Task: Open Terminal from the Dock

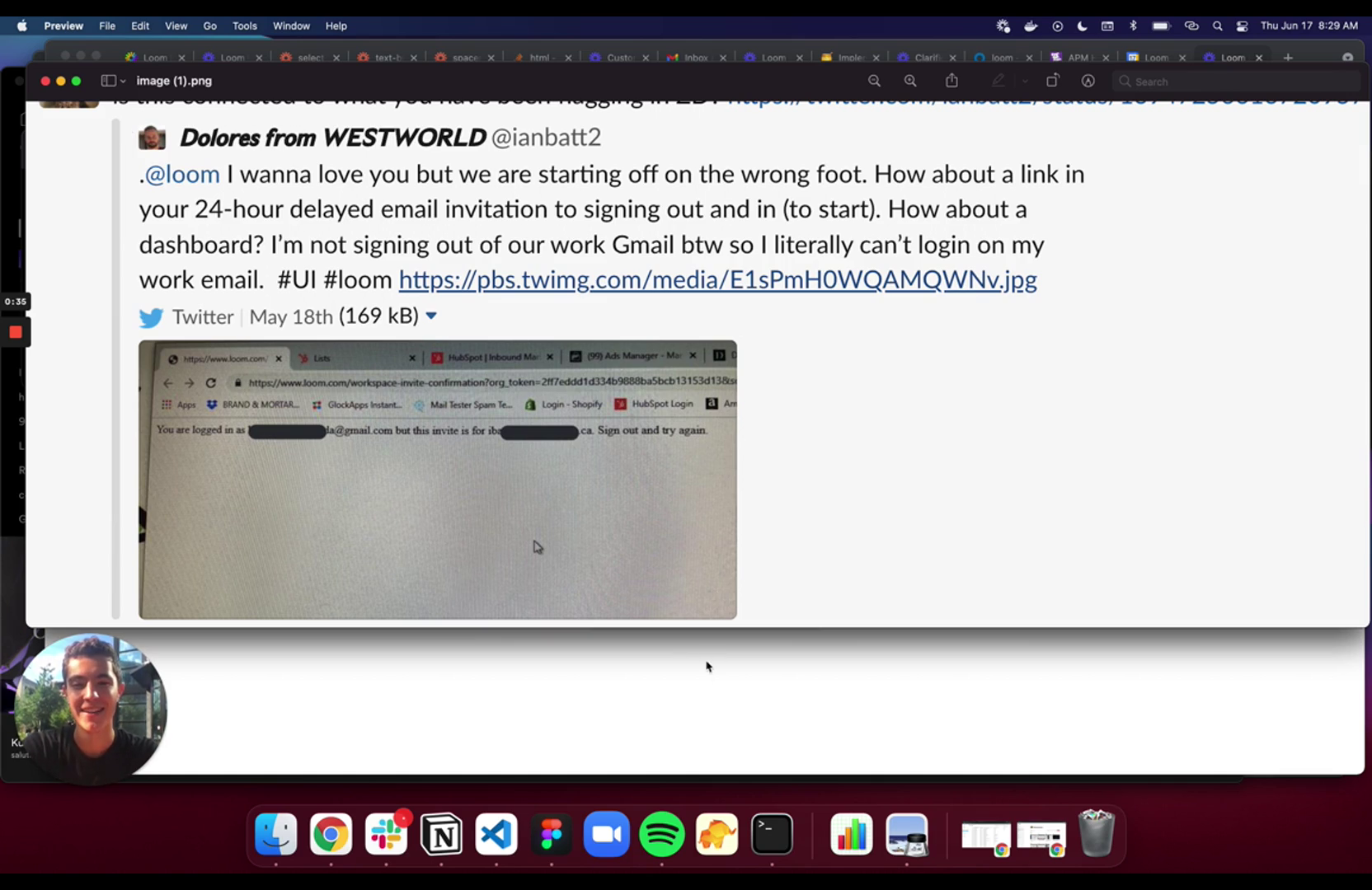Action: coord(773,835)
